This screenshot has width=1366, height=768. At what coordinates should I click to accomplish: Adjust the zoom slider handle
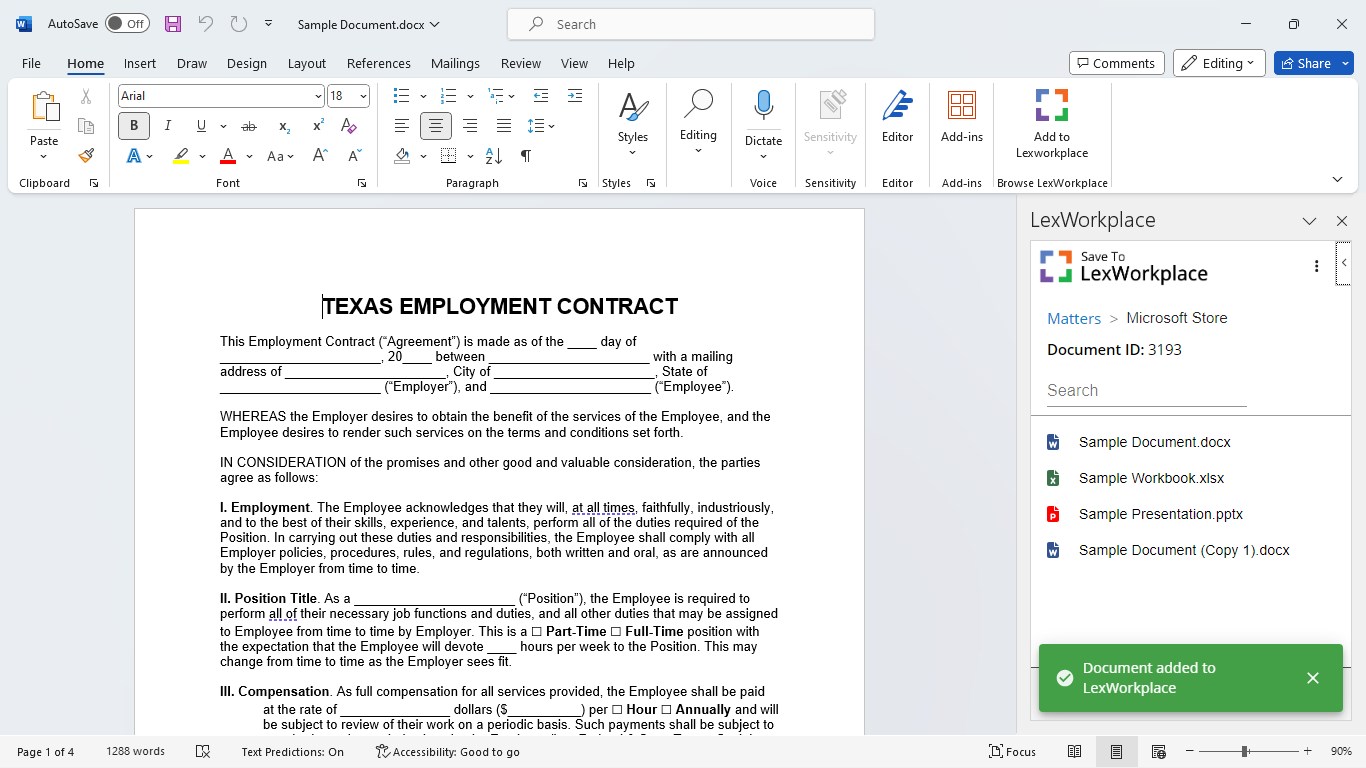(x=1245, y=751)
